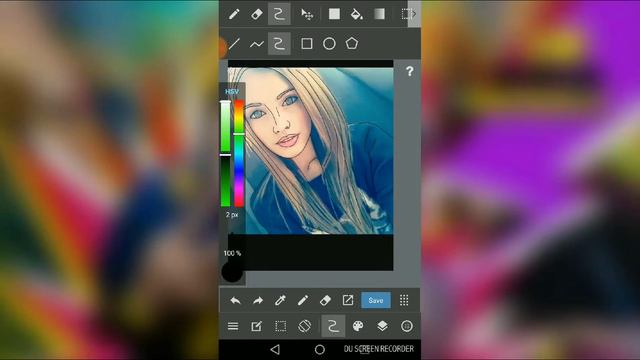Undo the last stroke
640x360 pixels.
pos(235,301)
